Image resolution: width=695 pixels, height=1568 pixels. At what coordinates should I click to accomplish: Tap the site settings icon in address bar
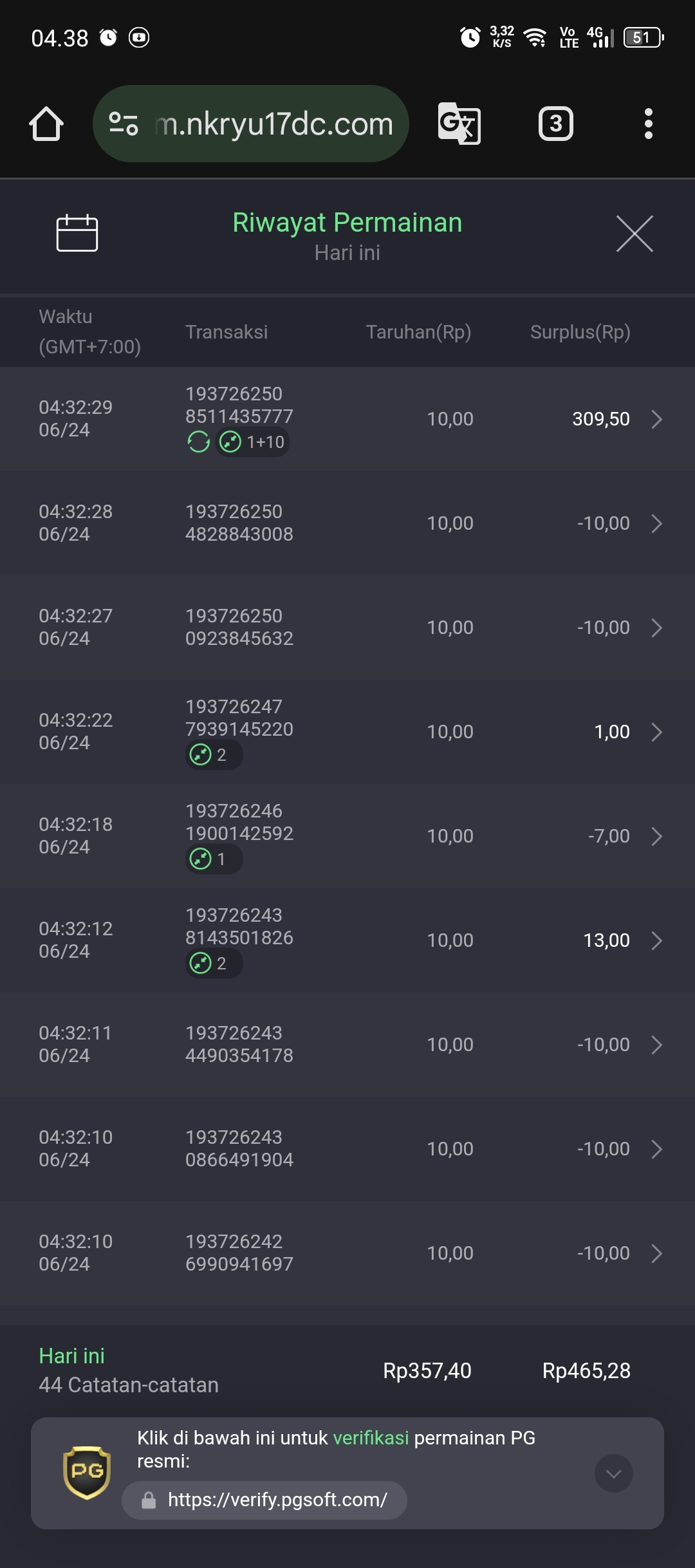(124, 124)
